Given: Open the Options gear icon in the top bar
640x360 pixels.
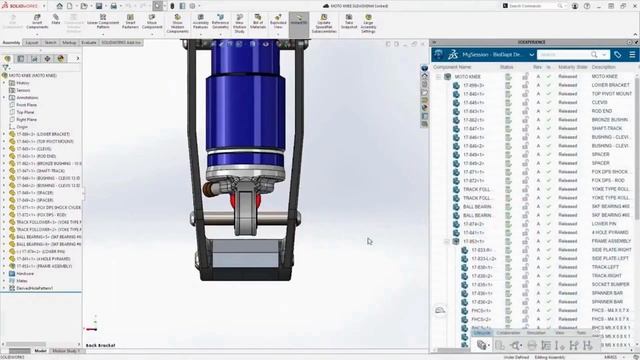Looking at the screenshot, I should (x=192, y=6).
